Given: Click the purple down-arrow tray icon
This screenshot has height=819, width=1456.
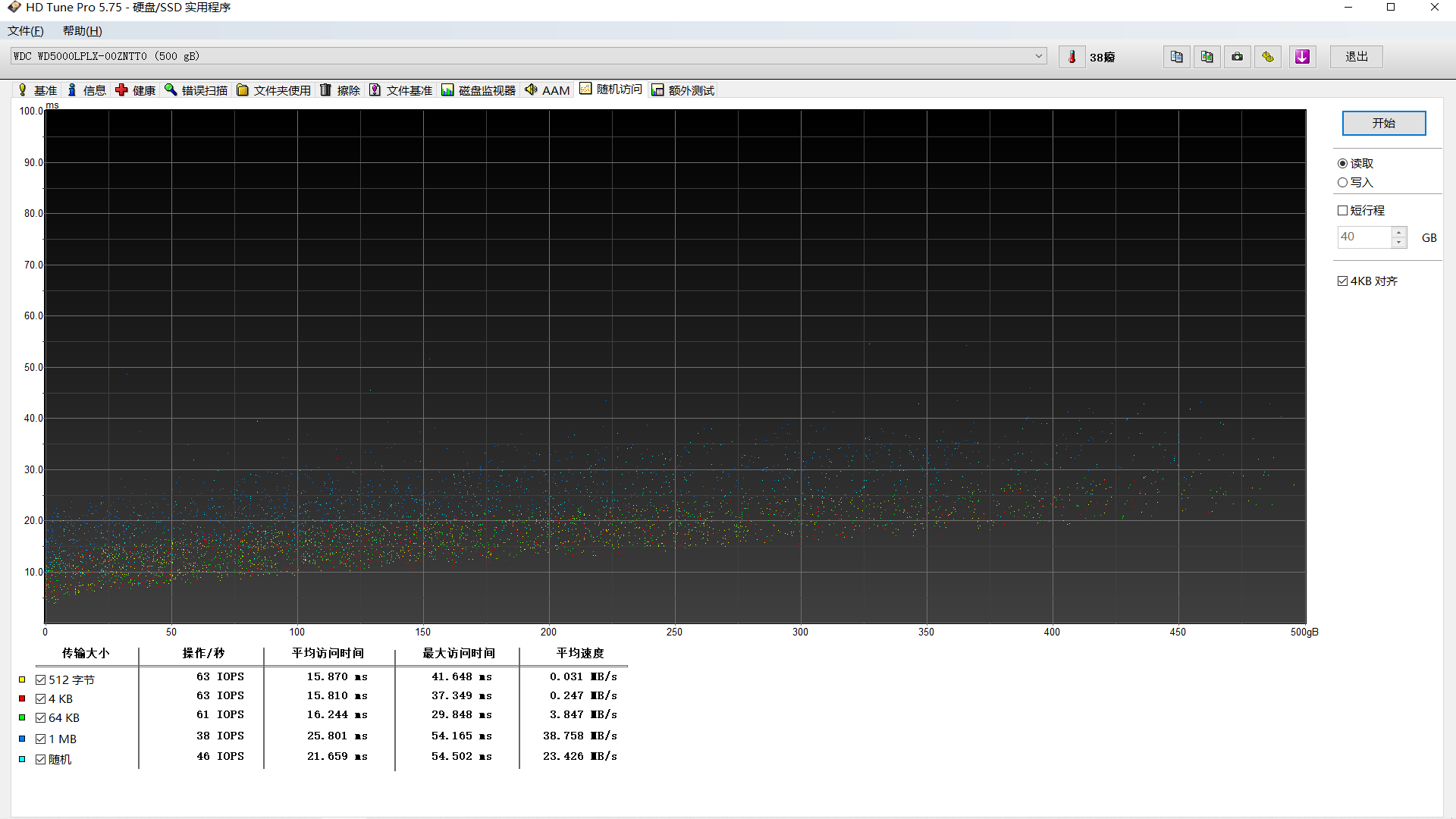Looking at the screenshot, I should tap(1302, 57).
